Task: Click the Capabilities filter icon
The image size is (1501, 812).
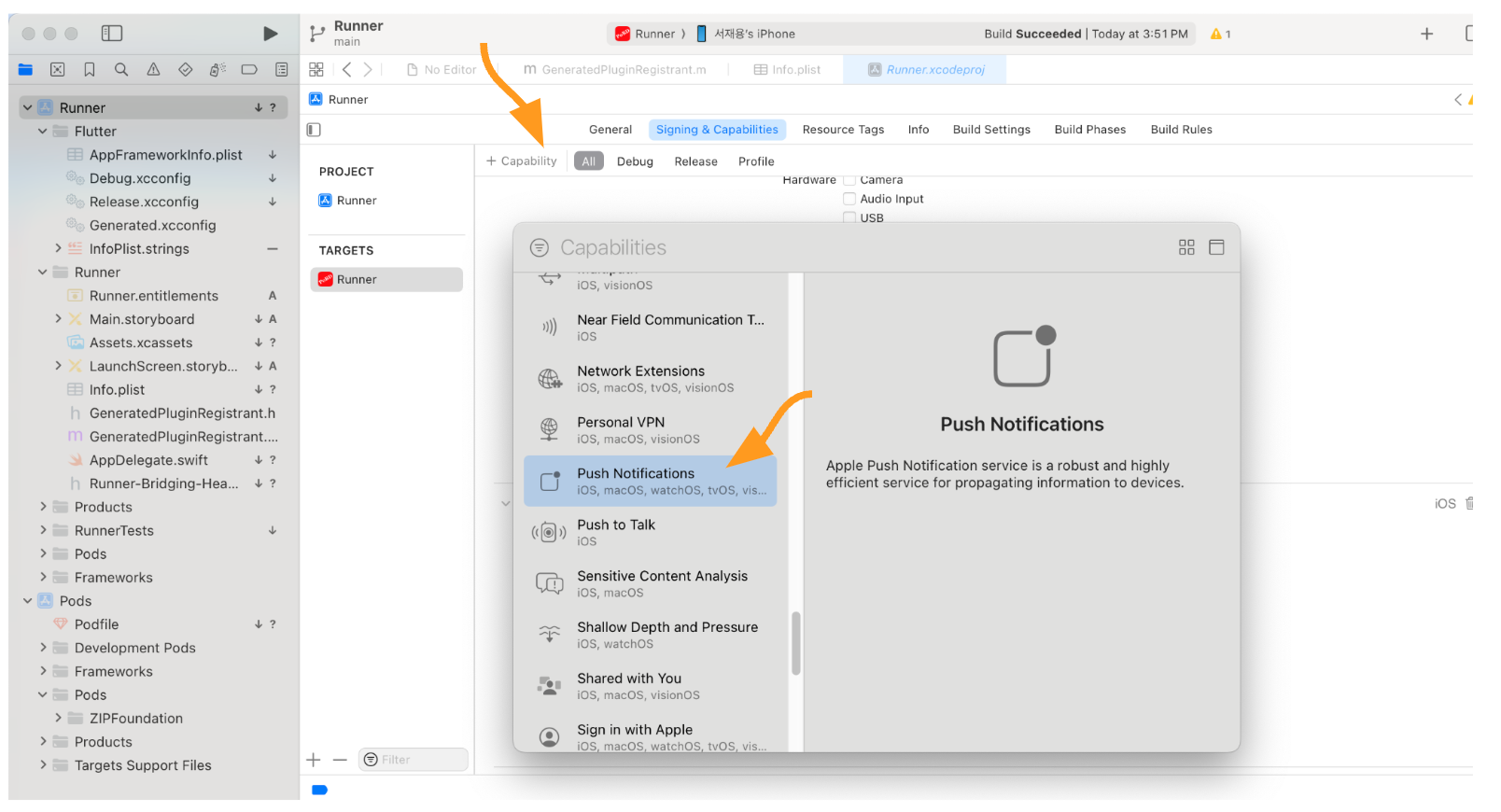Action: click(540, 247)
